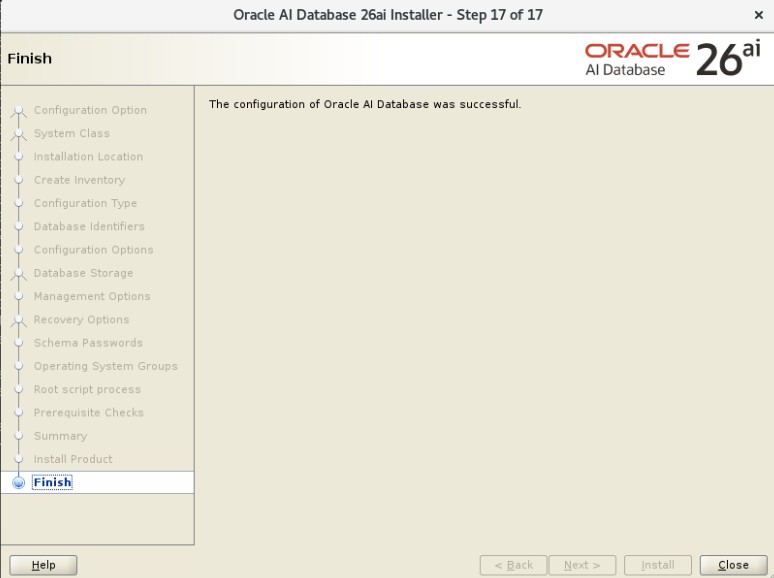Click the configuration successful message text

coord(365,104)
